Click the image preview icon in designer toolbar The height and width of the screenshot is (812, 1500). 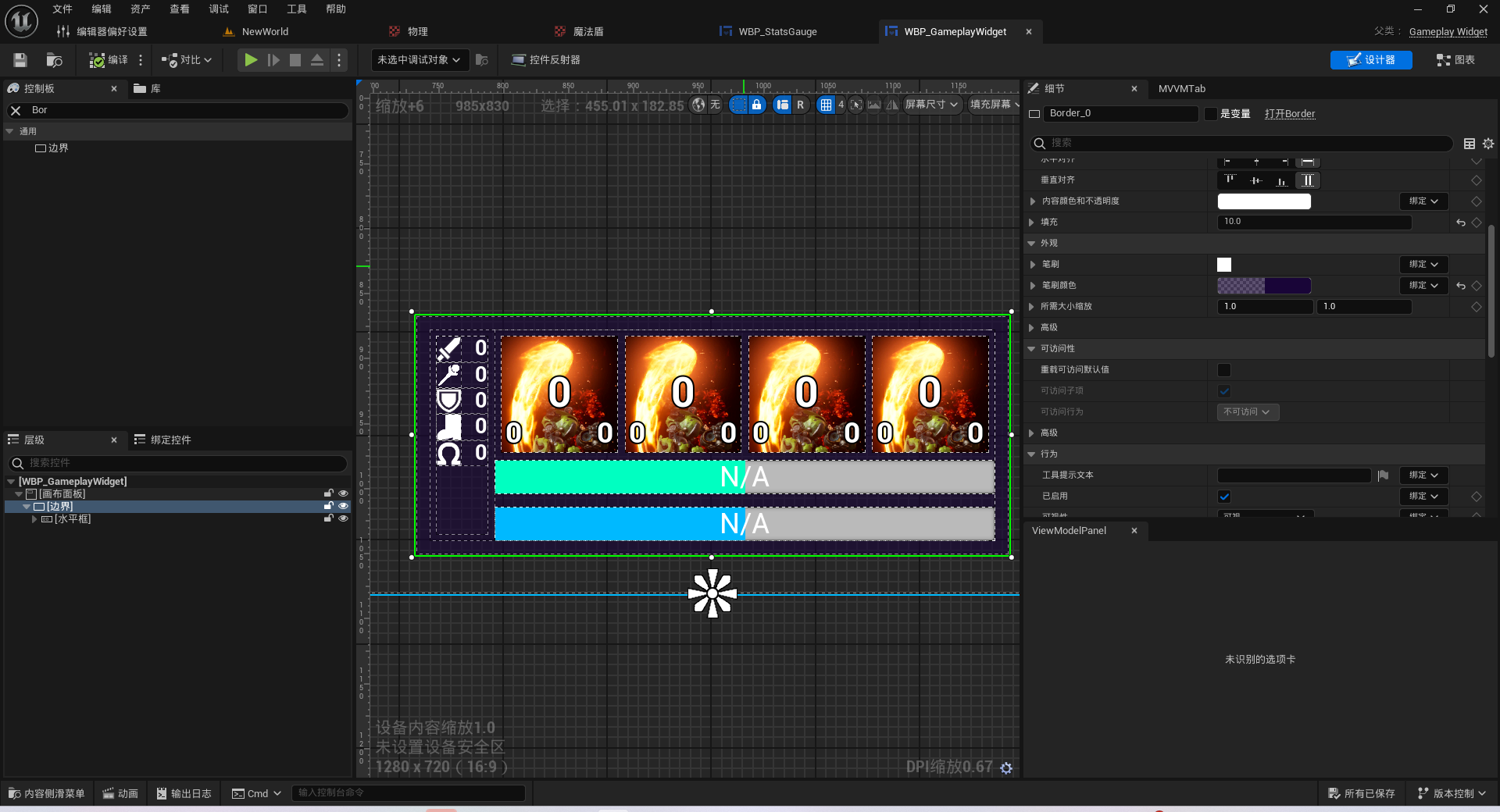pyautogui.click(x=874, y=105)
